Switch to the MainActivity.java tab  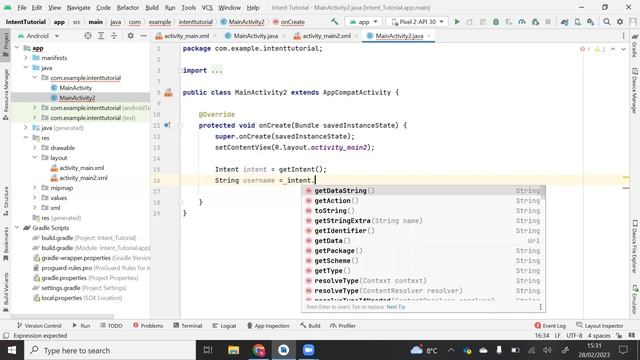point(256,36)
